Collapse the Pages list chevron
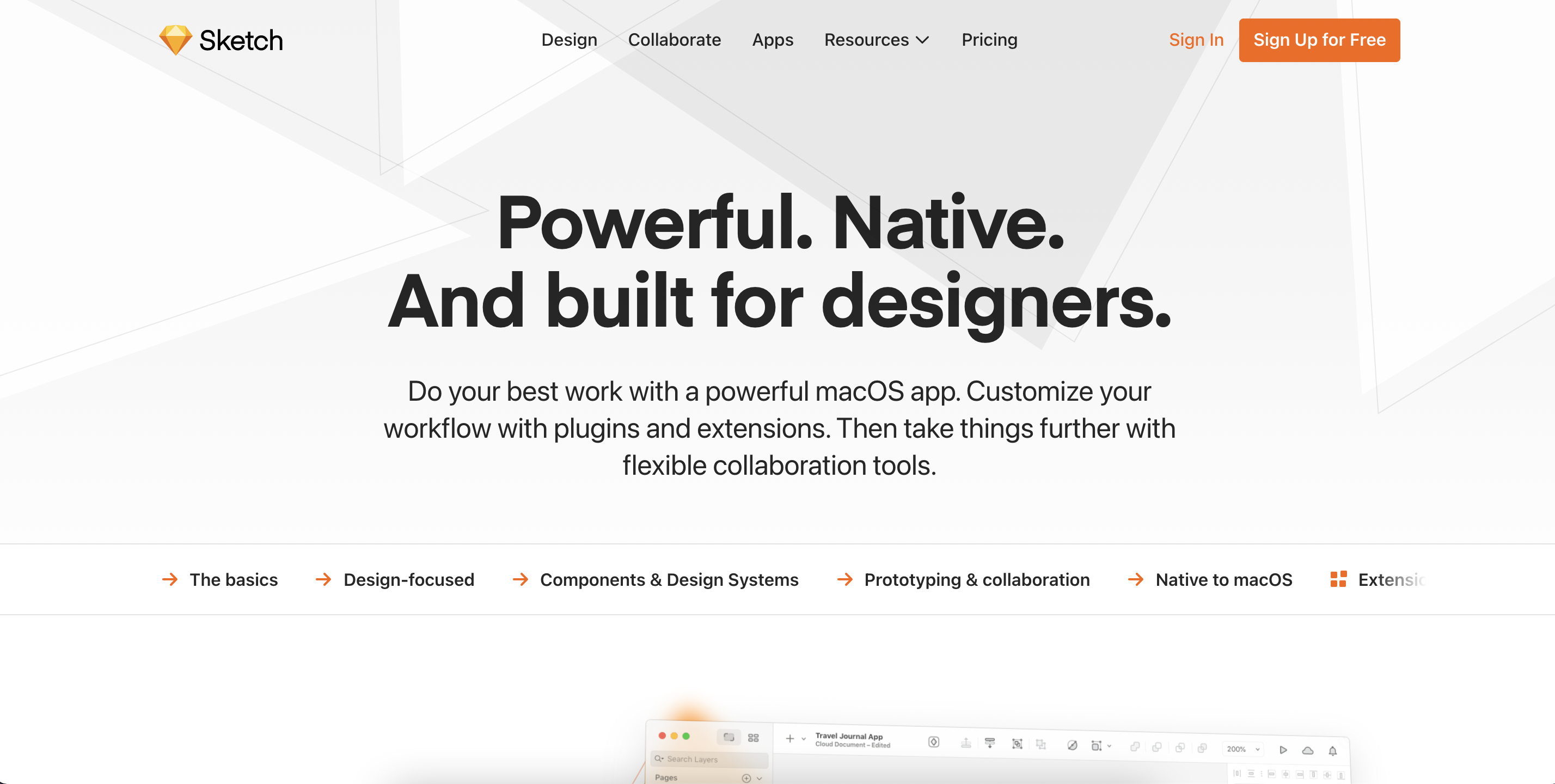 [760, 778]
